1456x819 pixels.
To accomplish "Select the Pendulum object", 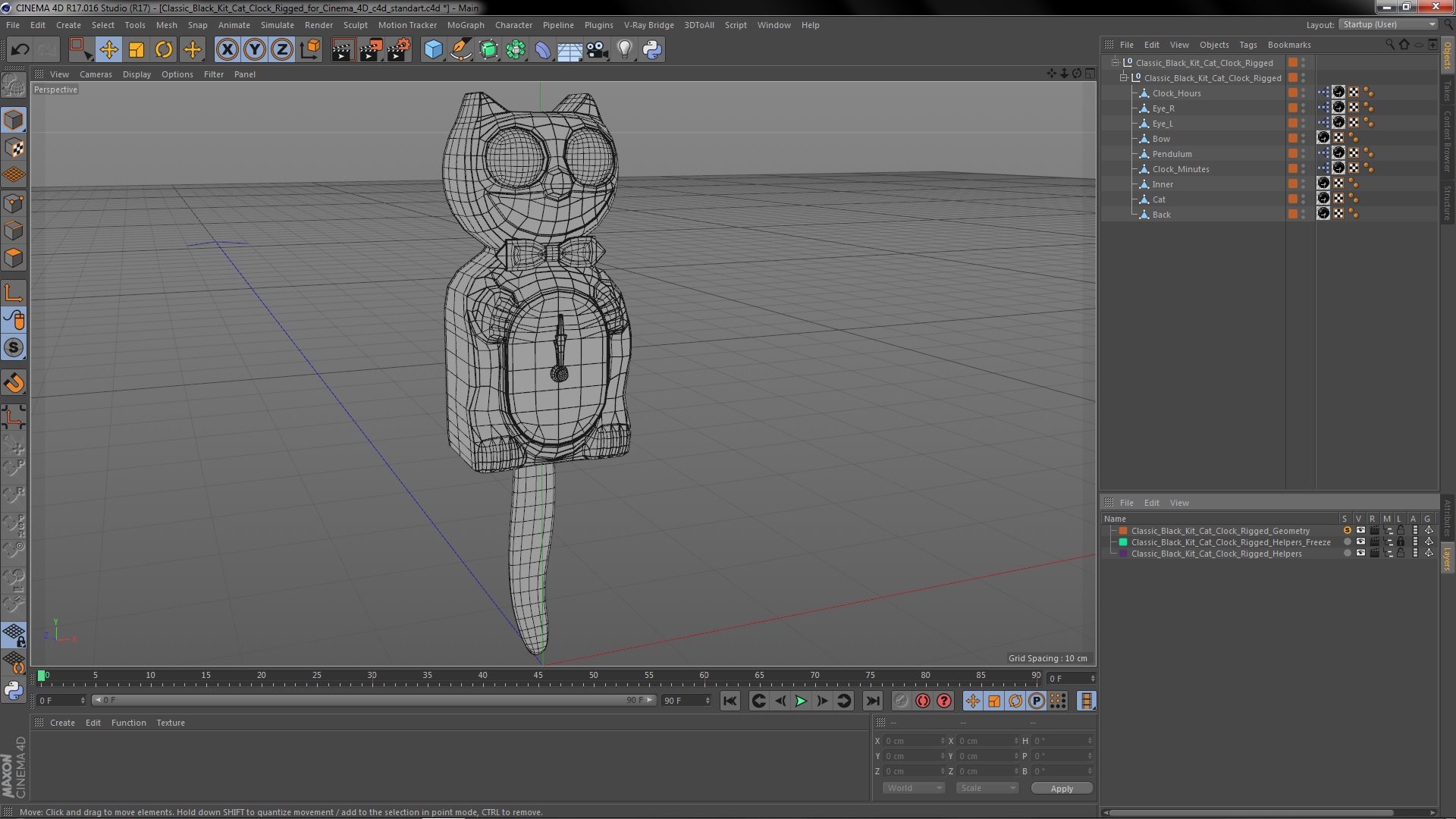I will click(x=1172, y=154).
